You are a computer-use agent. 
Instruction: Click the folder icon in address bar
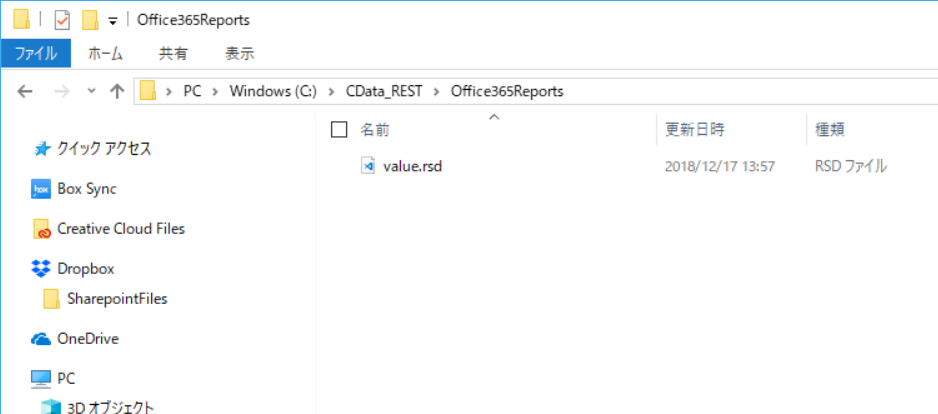pos(148,92)
